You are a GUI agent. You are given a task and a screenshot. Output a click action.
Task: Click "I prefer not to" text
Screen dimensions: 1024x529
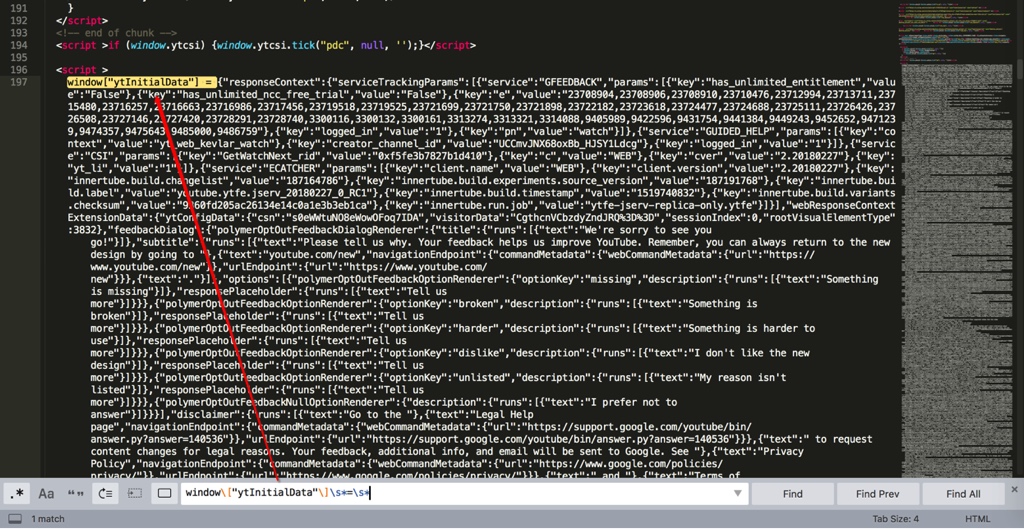pos(636,402)
